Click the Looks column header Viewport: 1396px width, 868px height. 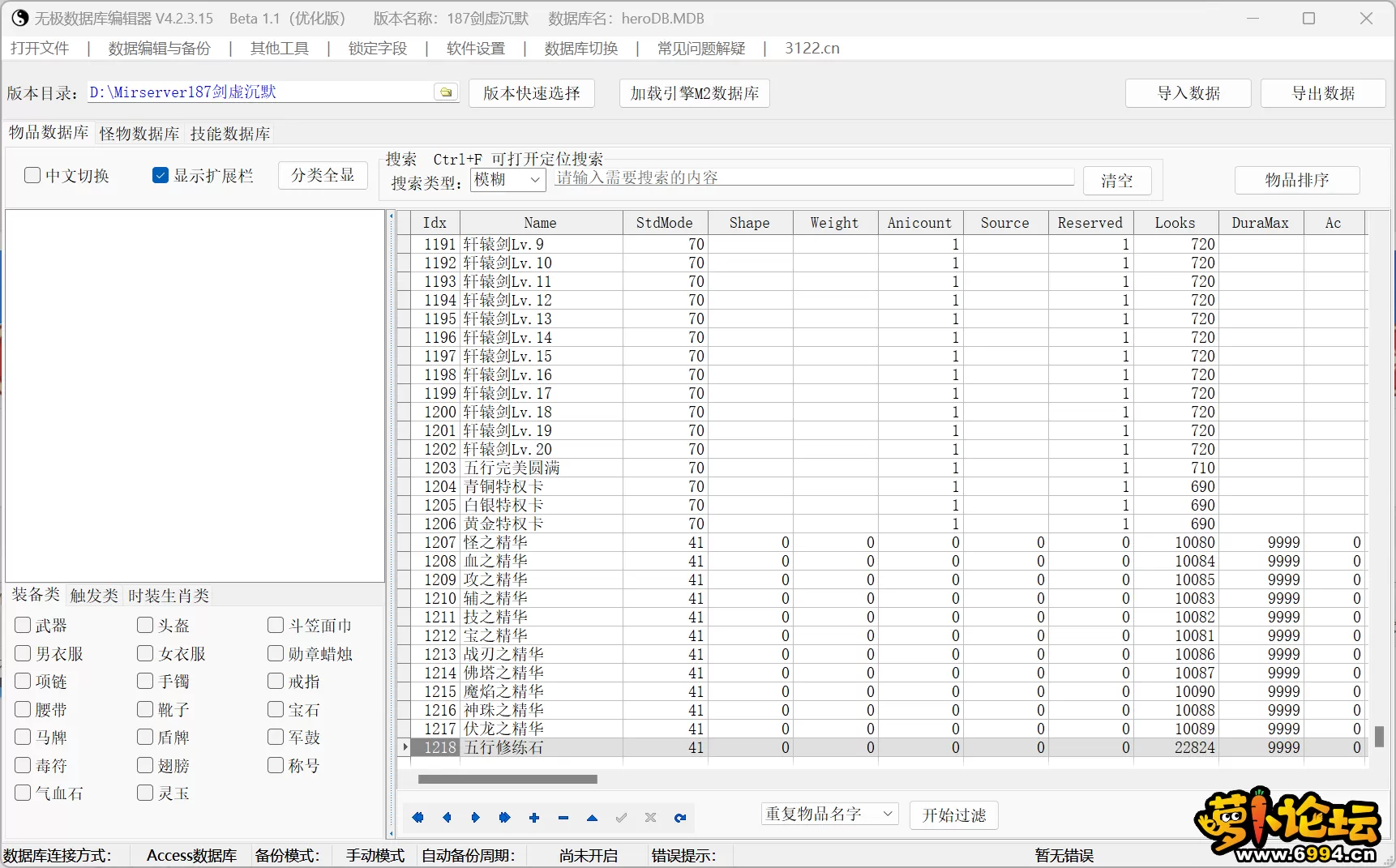(x=1175, y=223)
